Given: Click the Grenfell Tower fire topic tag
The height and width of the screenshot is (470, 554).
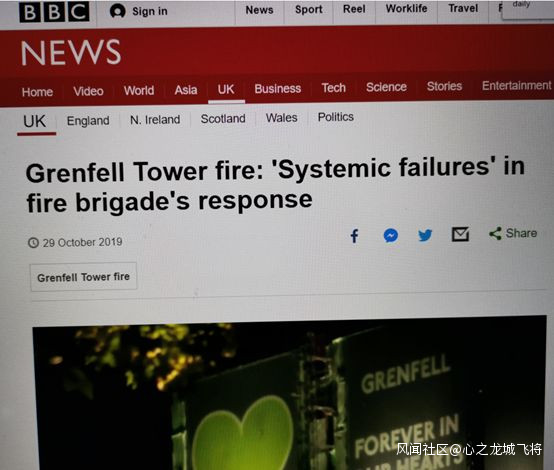Looking at the screenshot, I should click(x=83, y=277).
